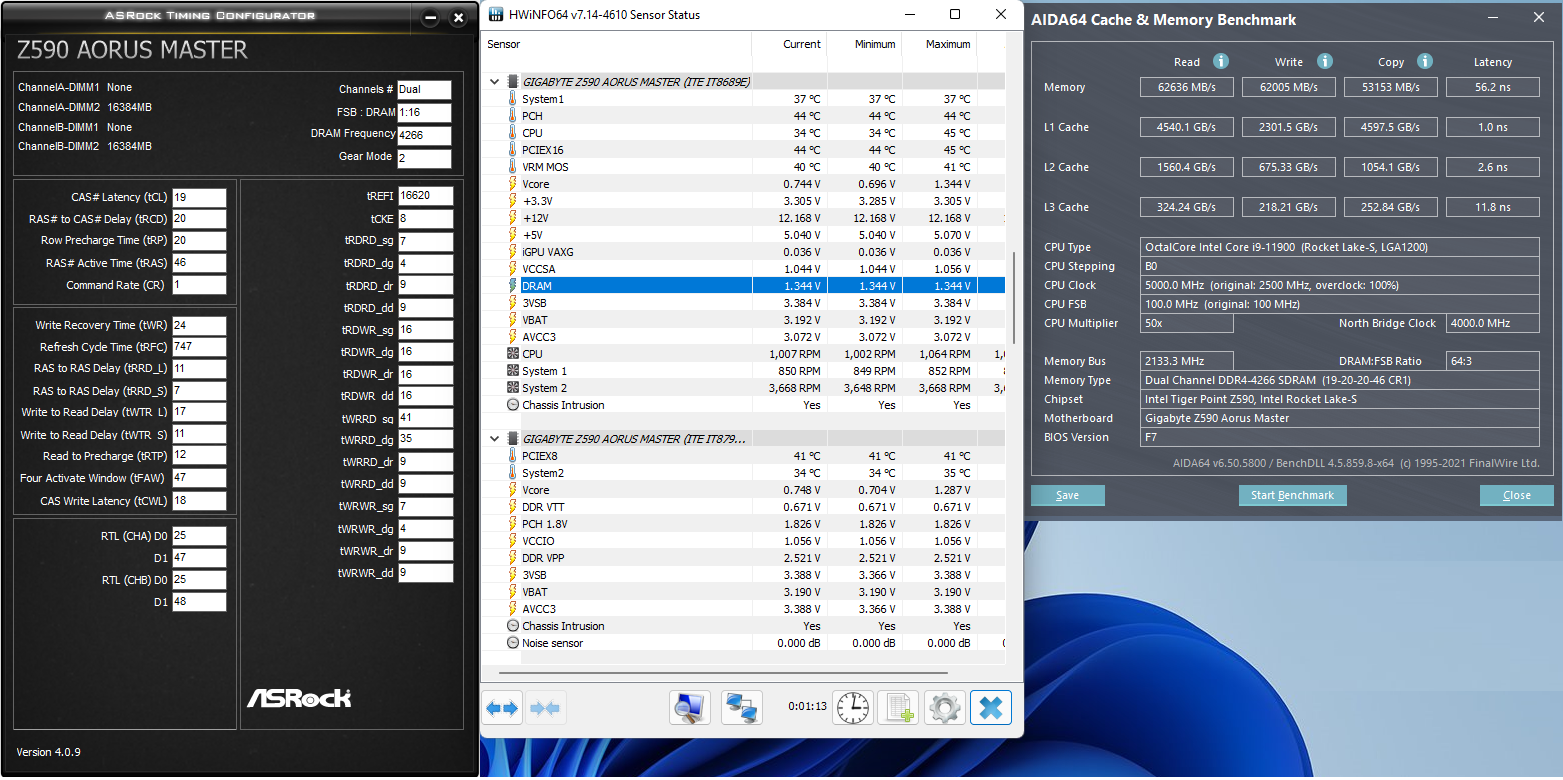
Task: Click lightning icon of iGPU VAXG row
Action: click(x=513, y=252)
